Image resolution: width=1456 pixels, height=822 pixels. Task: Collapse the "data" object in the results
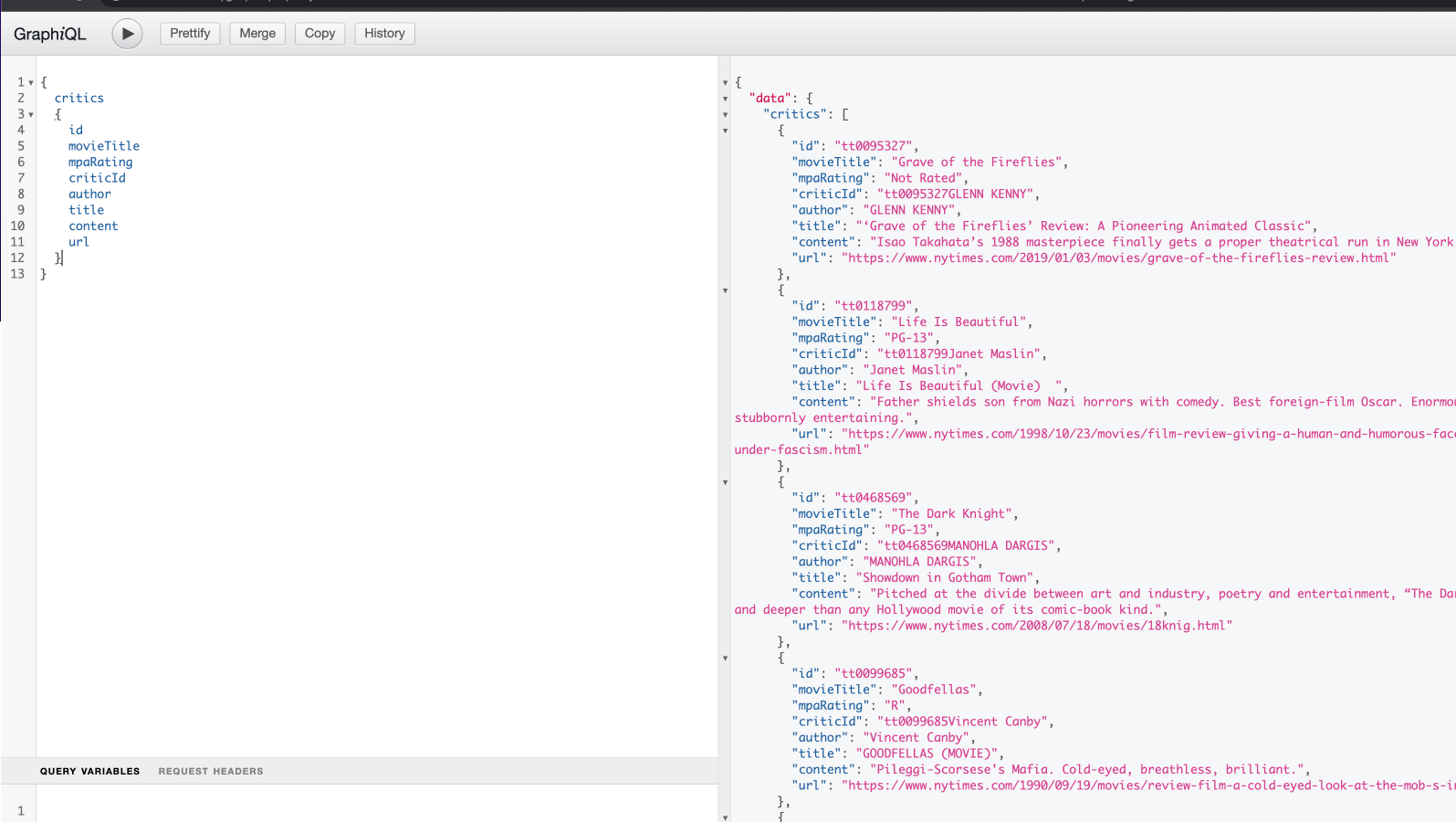[x=726, y=99]
